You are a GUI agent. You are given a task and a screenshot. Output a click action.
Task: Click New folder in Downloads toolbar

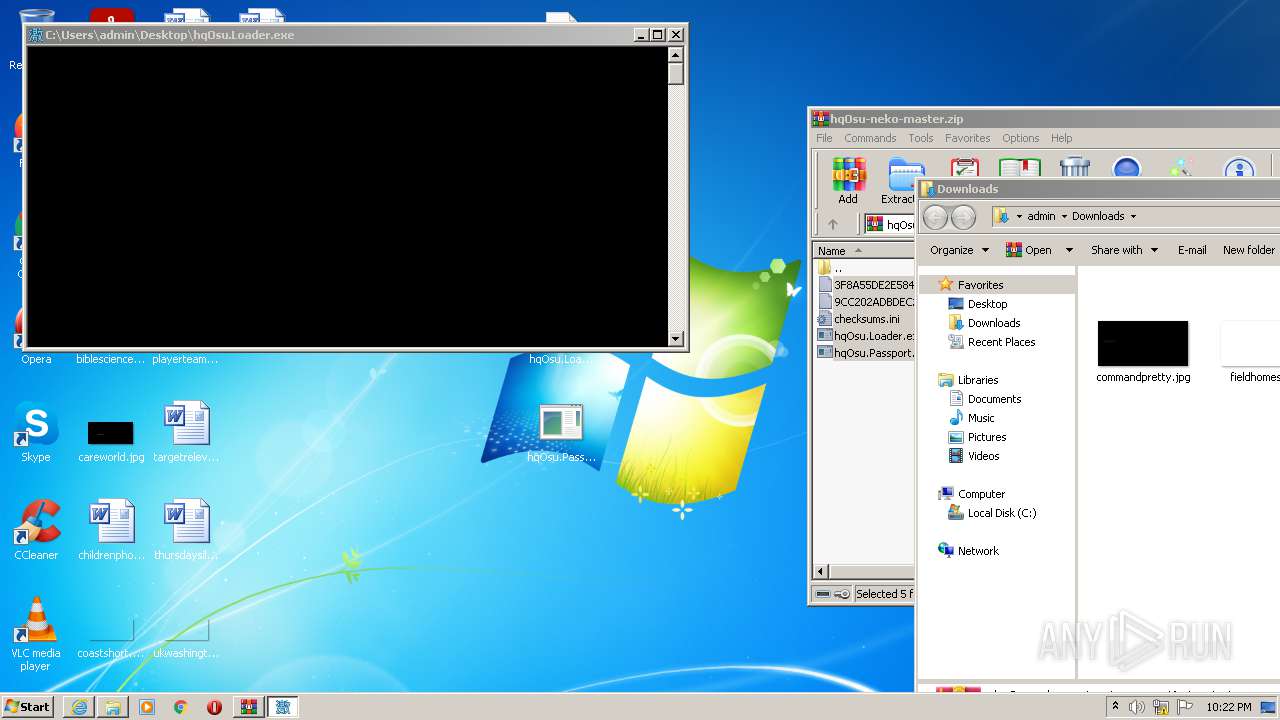pyautogui.click(x=1248, y=250)
